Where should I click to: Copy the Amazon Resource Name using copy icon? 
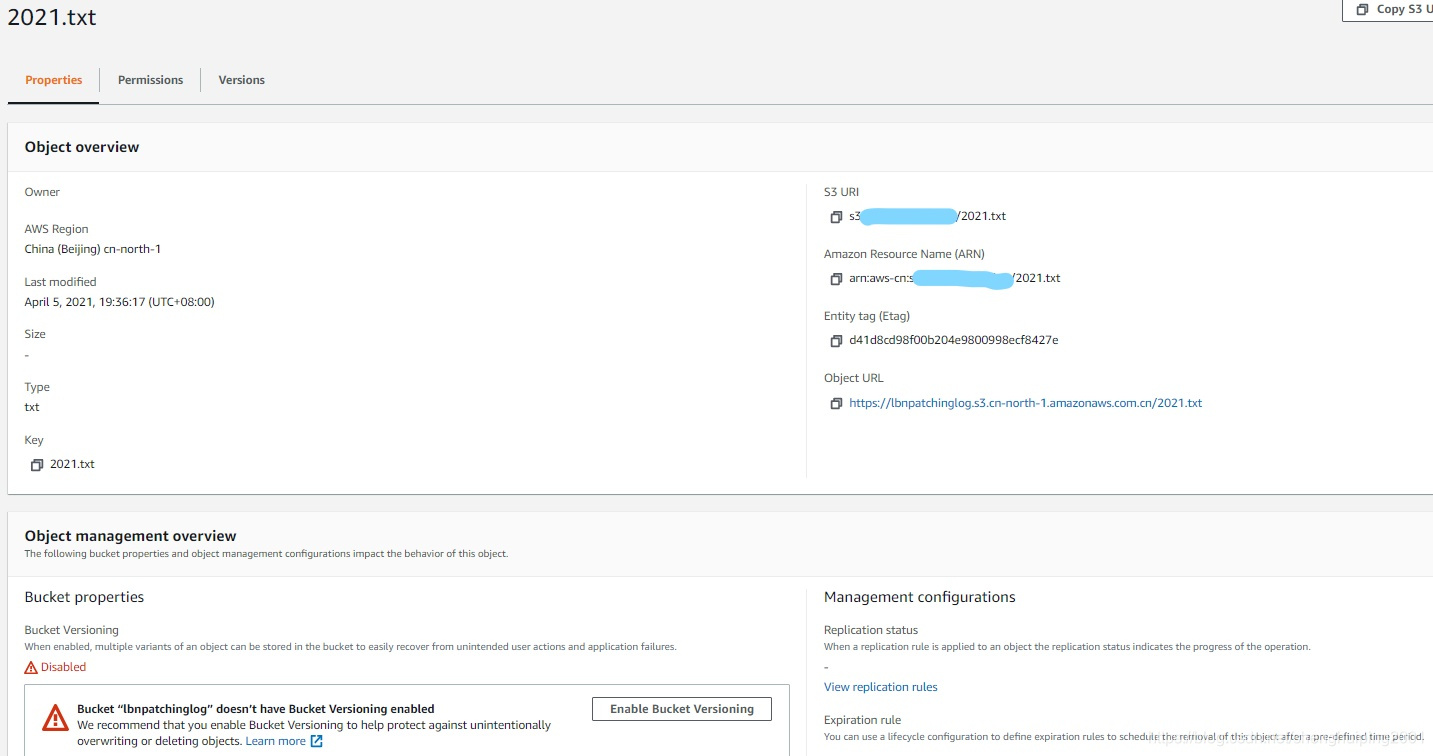(x=836, y=278)
